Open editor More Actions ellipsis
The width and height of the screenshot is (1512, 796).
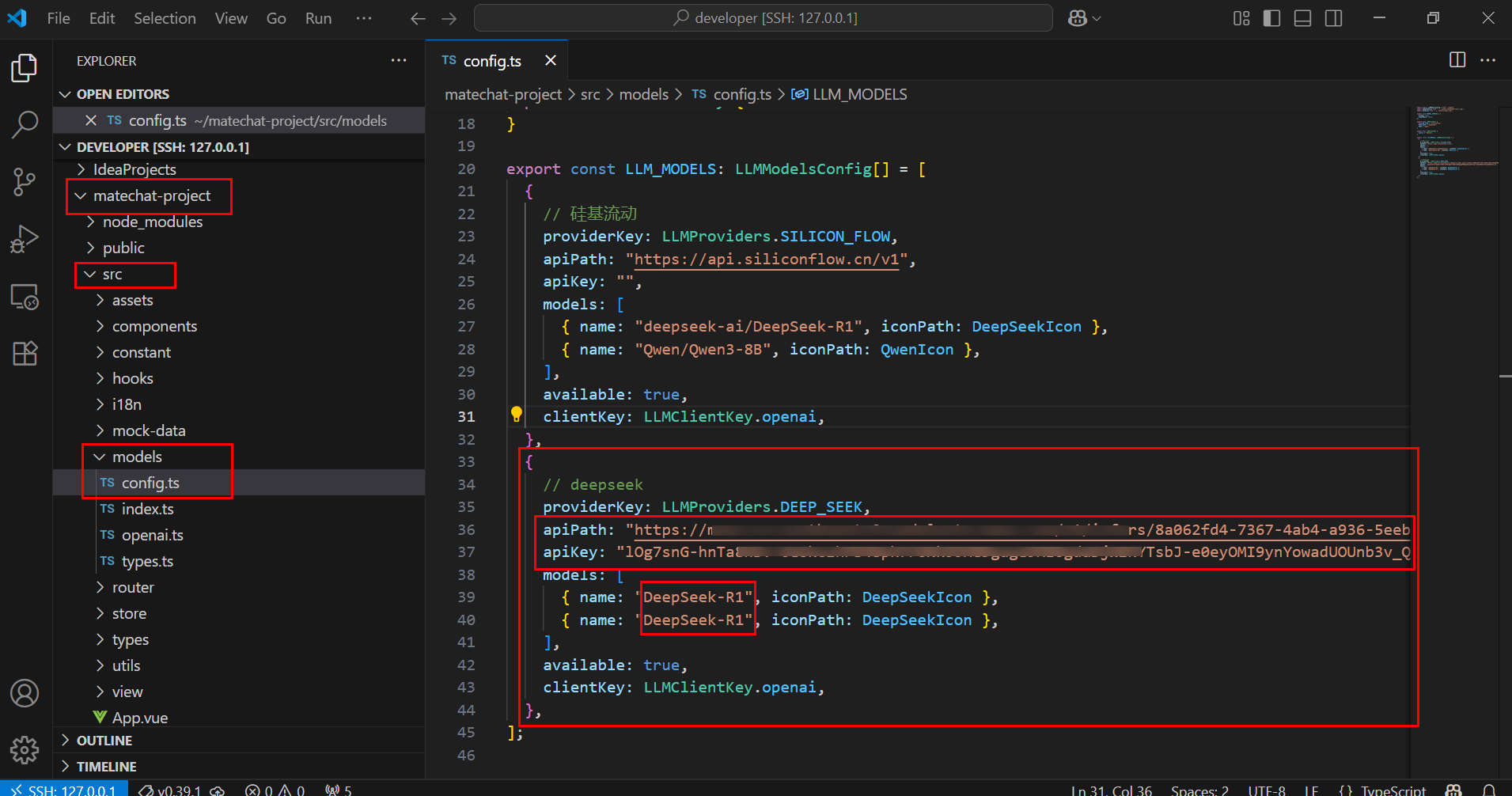1487,60
